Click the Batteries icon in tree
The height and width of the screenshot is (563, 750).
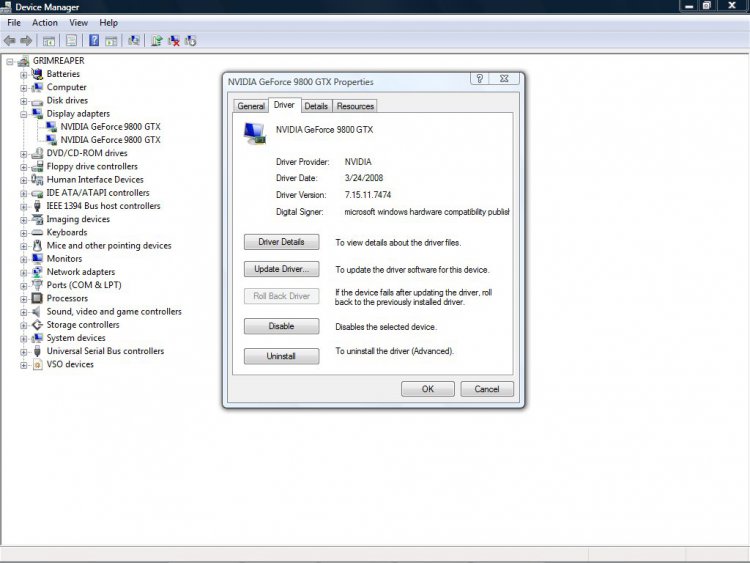coord(37,74)
